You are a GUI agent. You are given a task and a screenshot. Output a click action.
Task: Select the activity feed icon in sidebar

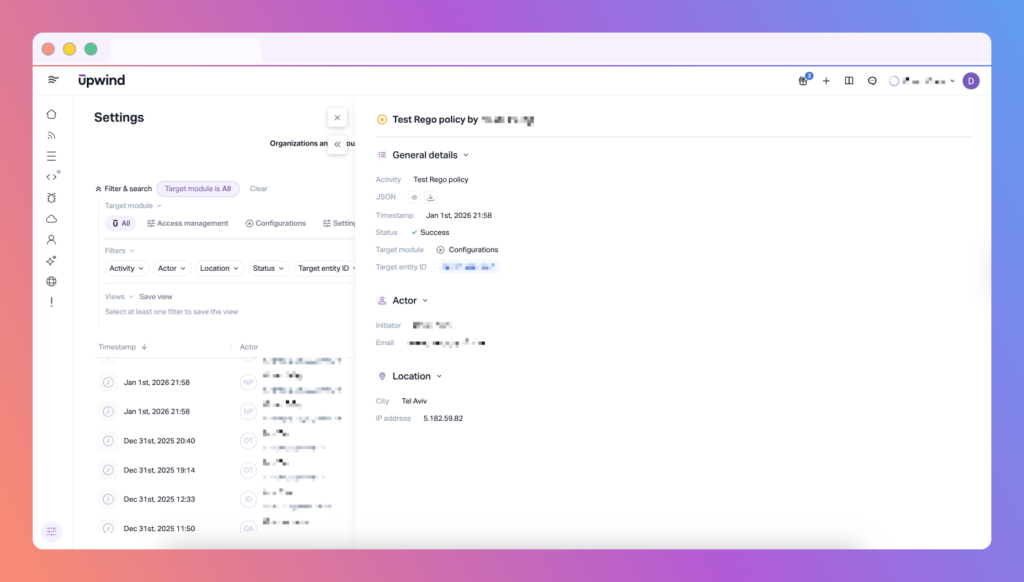(x=51, y=135)
